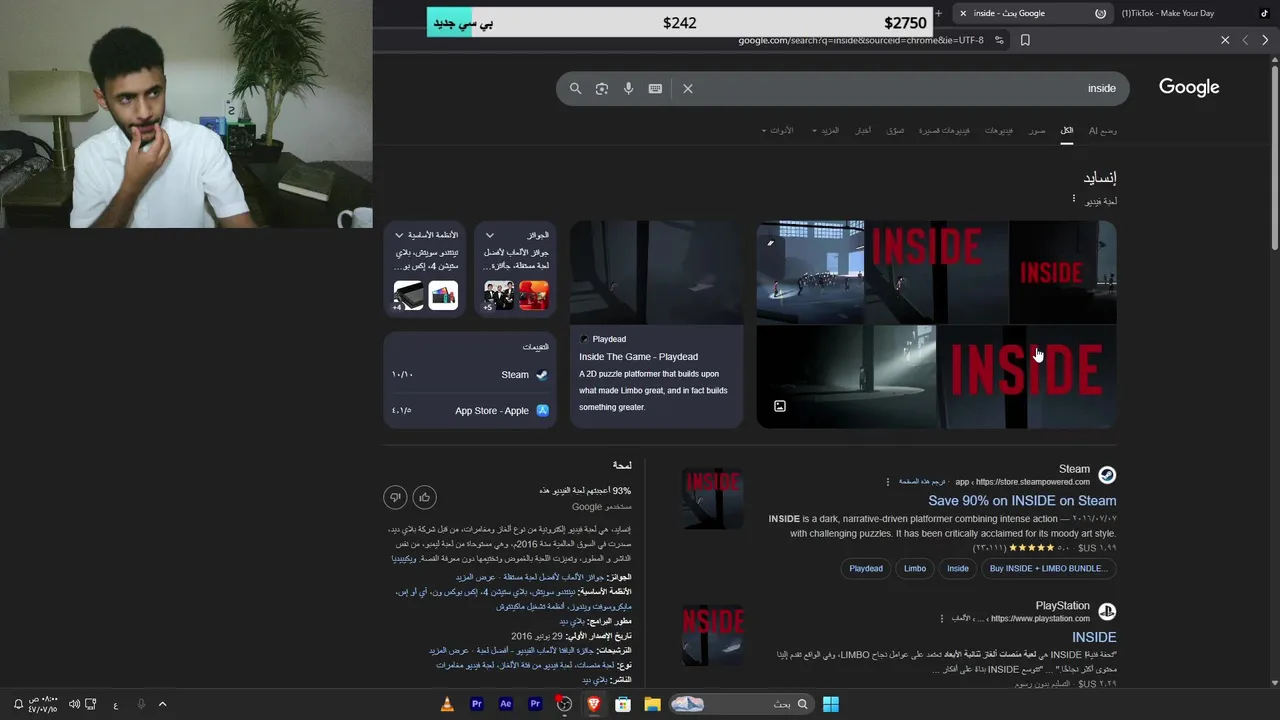Screen dimensions: 1280x720
Task: Click the لمحة overview heading
Action: 622,465
